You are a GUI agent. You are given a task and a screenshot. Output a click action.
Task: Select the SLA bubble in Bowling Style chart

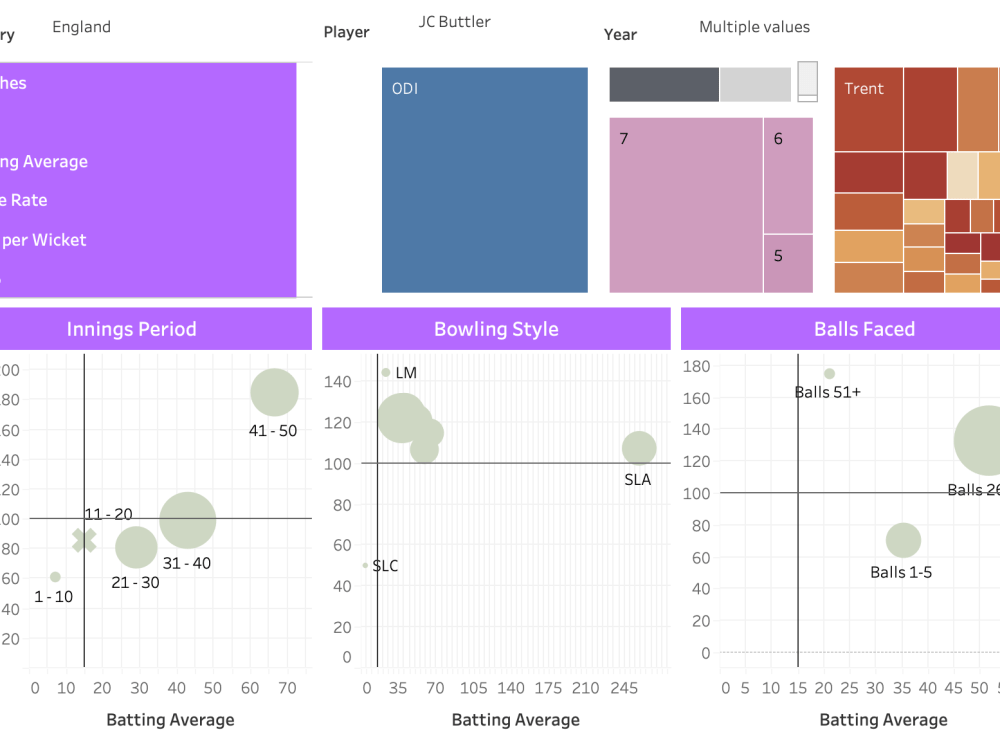point(639,447)
